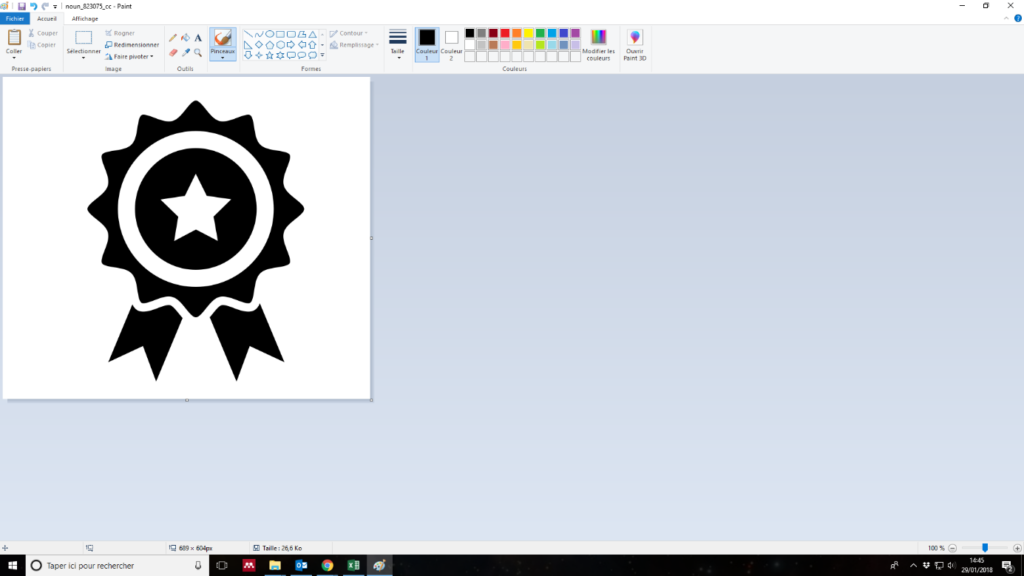Expand the Pinceaux brushes dropdown
The image size is (1024, 576).
pyautogui.click(x=223, y=57)
